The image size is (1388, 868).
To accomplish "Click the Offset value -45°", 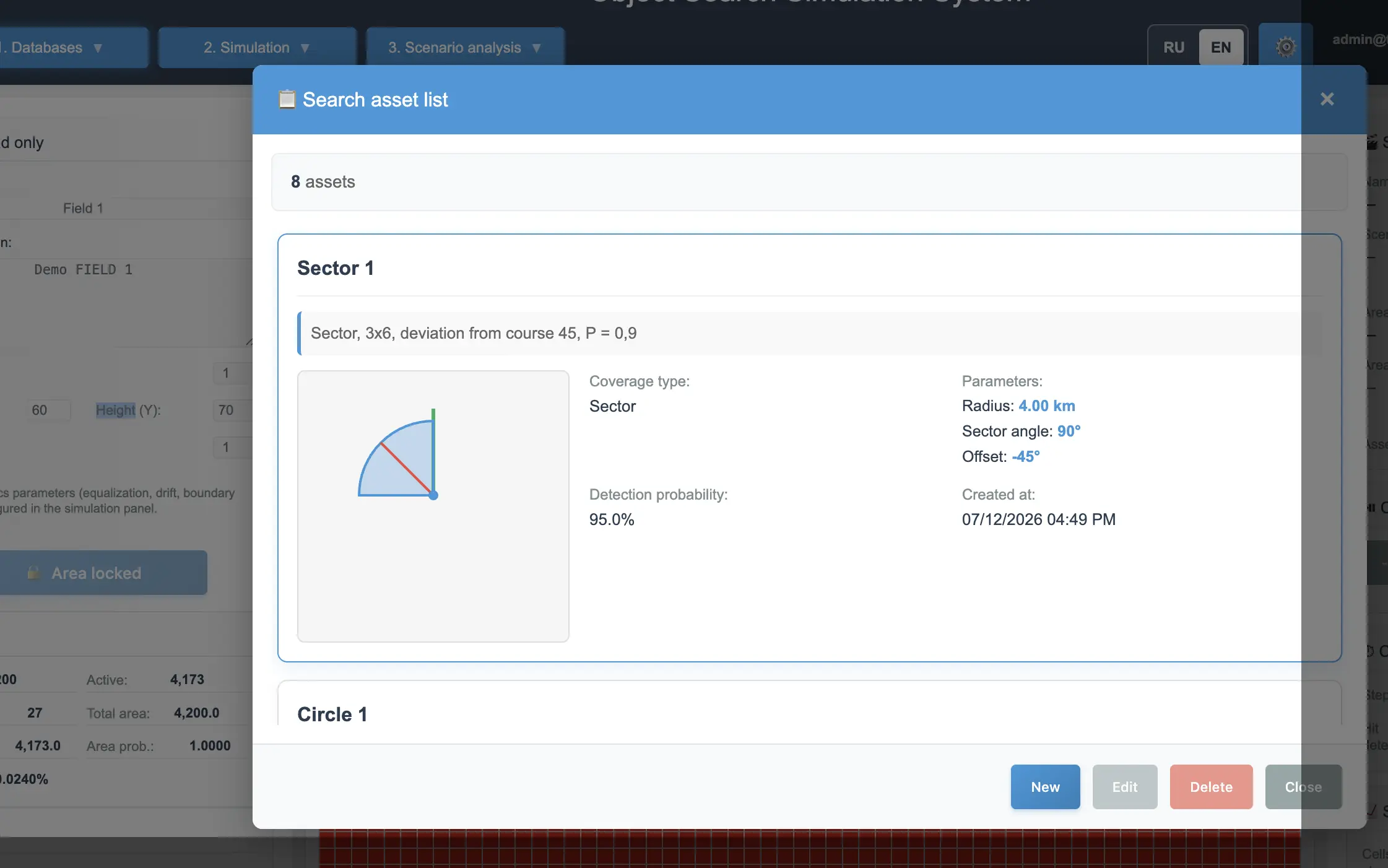I will [1025, 456].
